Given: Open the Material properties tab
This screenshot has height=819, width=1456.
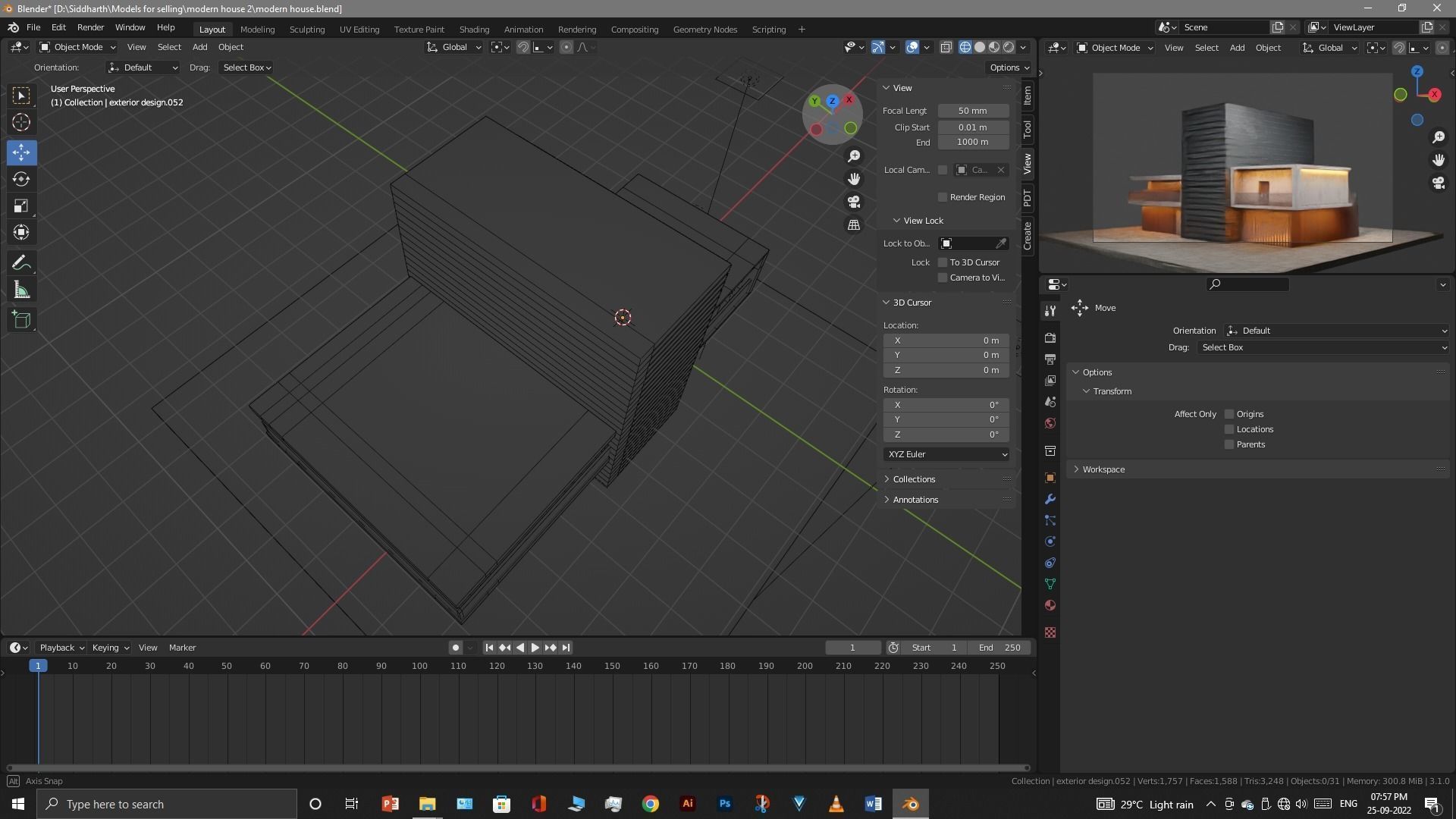Looking at the screenshot, I should (1050, 606).
